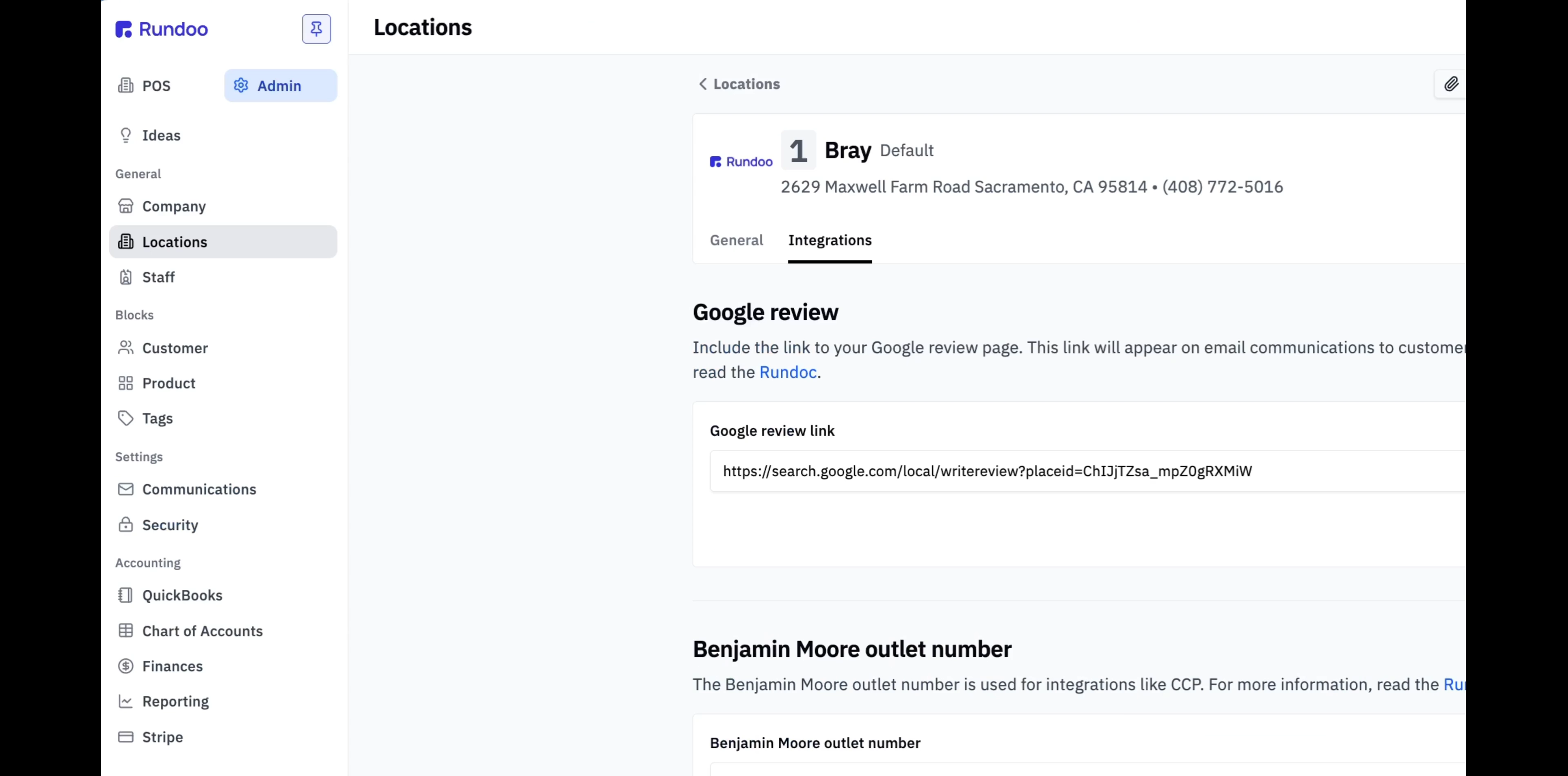Viewport: 1568px width, 776px height.
Task: Click the Accounting section header
Action: pyautogui.click(x=148, y=563)
